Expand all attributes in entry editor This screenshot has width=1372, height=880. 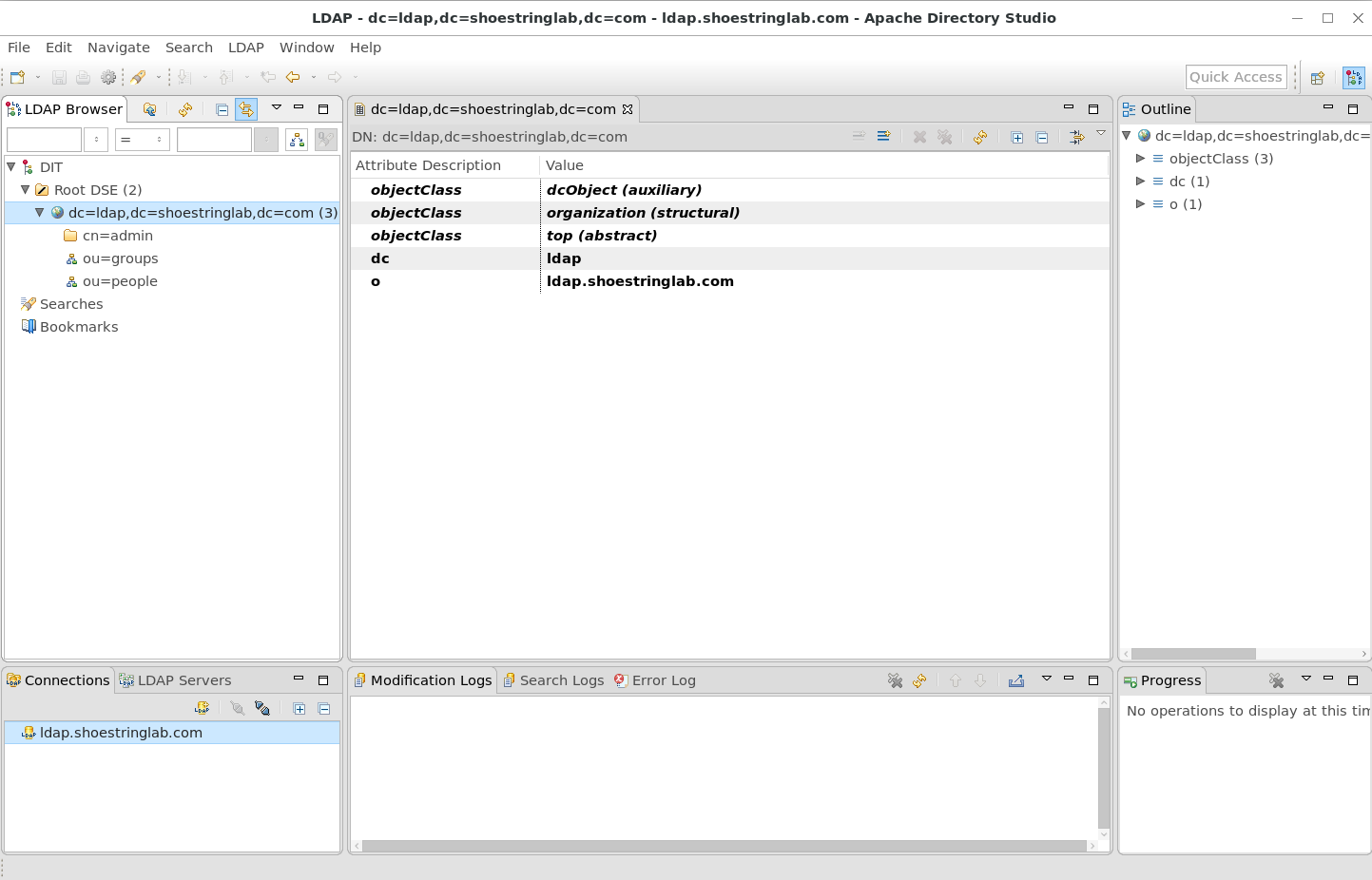click(x=1017, y=137)
